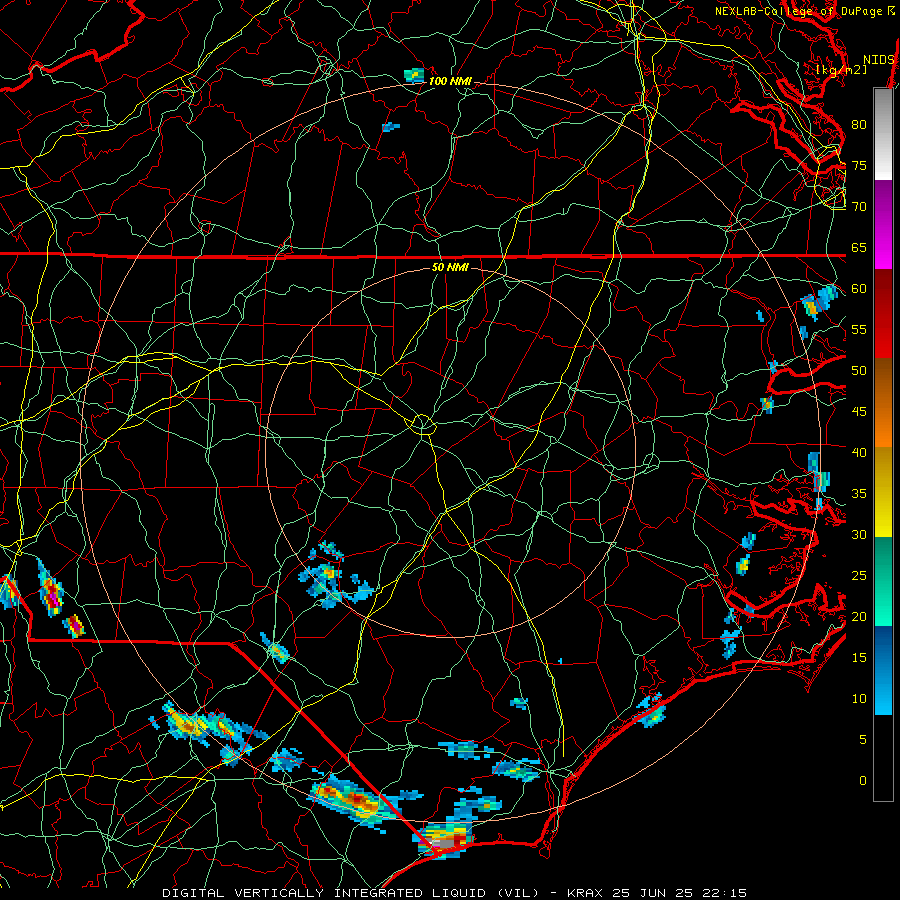Click the storm cell left of the 100 NMI label
Viewport: 900px width, 900px height.
click(414, 75)
